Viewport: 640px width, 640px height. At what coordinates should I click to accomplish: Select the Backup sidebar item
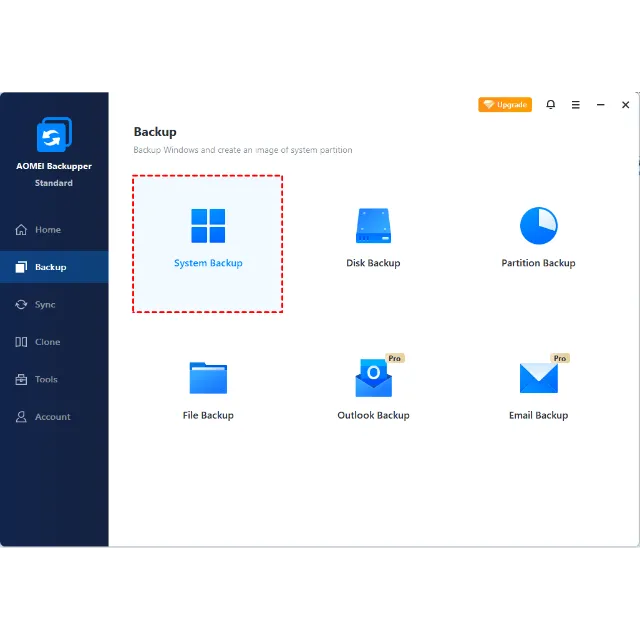50,267
